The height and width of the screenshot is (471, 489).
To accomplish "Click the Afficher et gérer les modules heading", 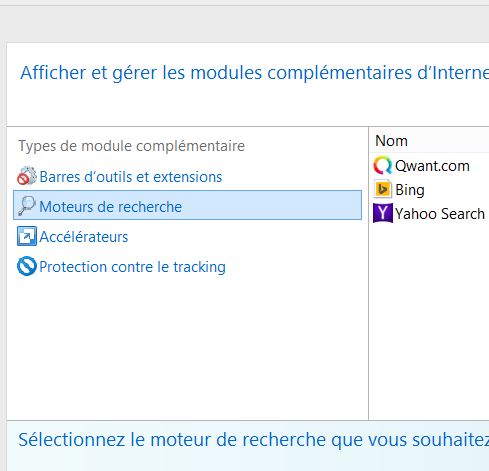I will [254, 73].
